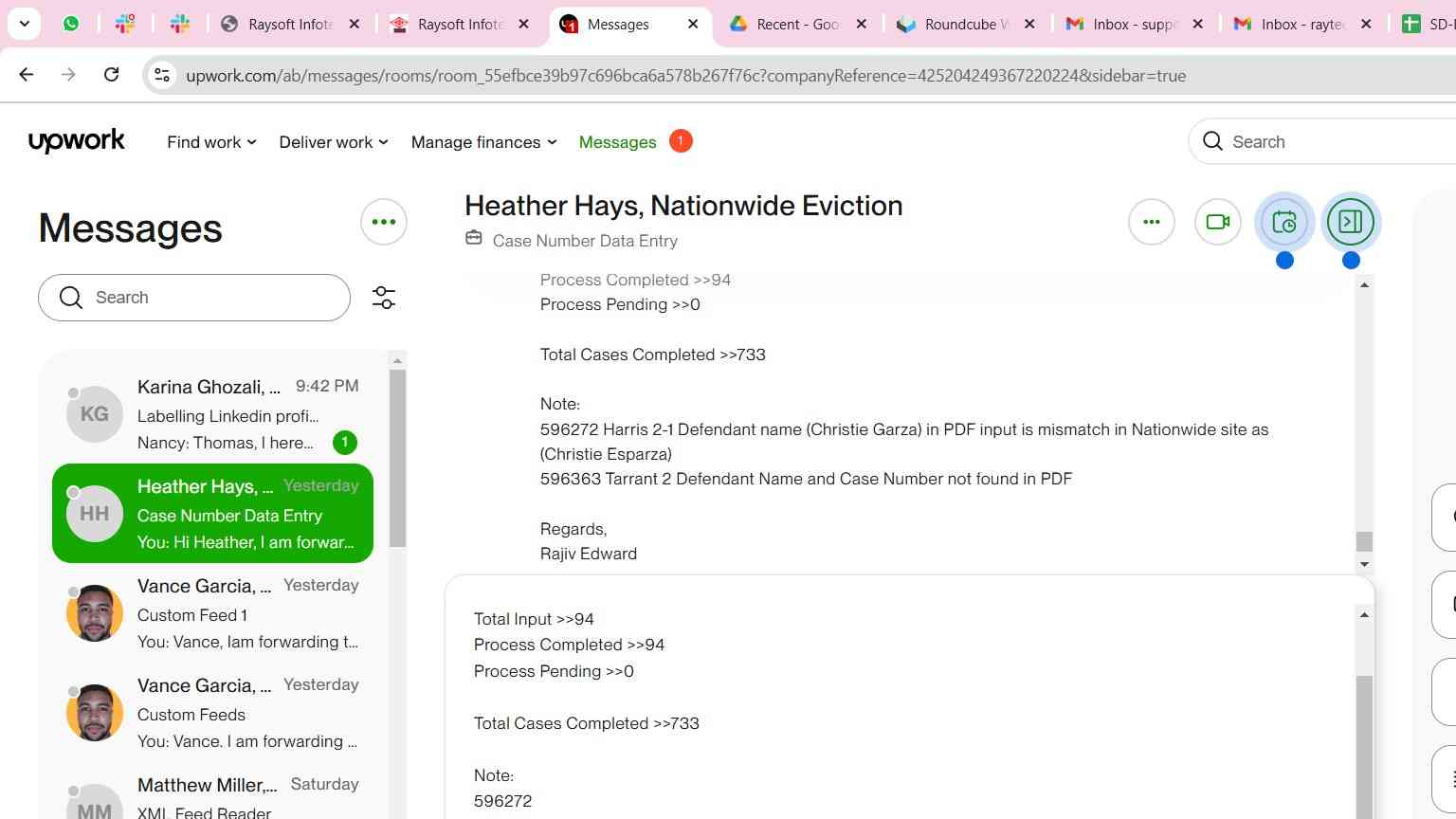The width and height of the screenshot is (1456, 819).
Task: Click 'Process Pending >>0' in the compose box
Action: click(554, 671)
